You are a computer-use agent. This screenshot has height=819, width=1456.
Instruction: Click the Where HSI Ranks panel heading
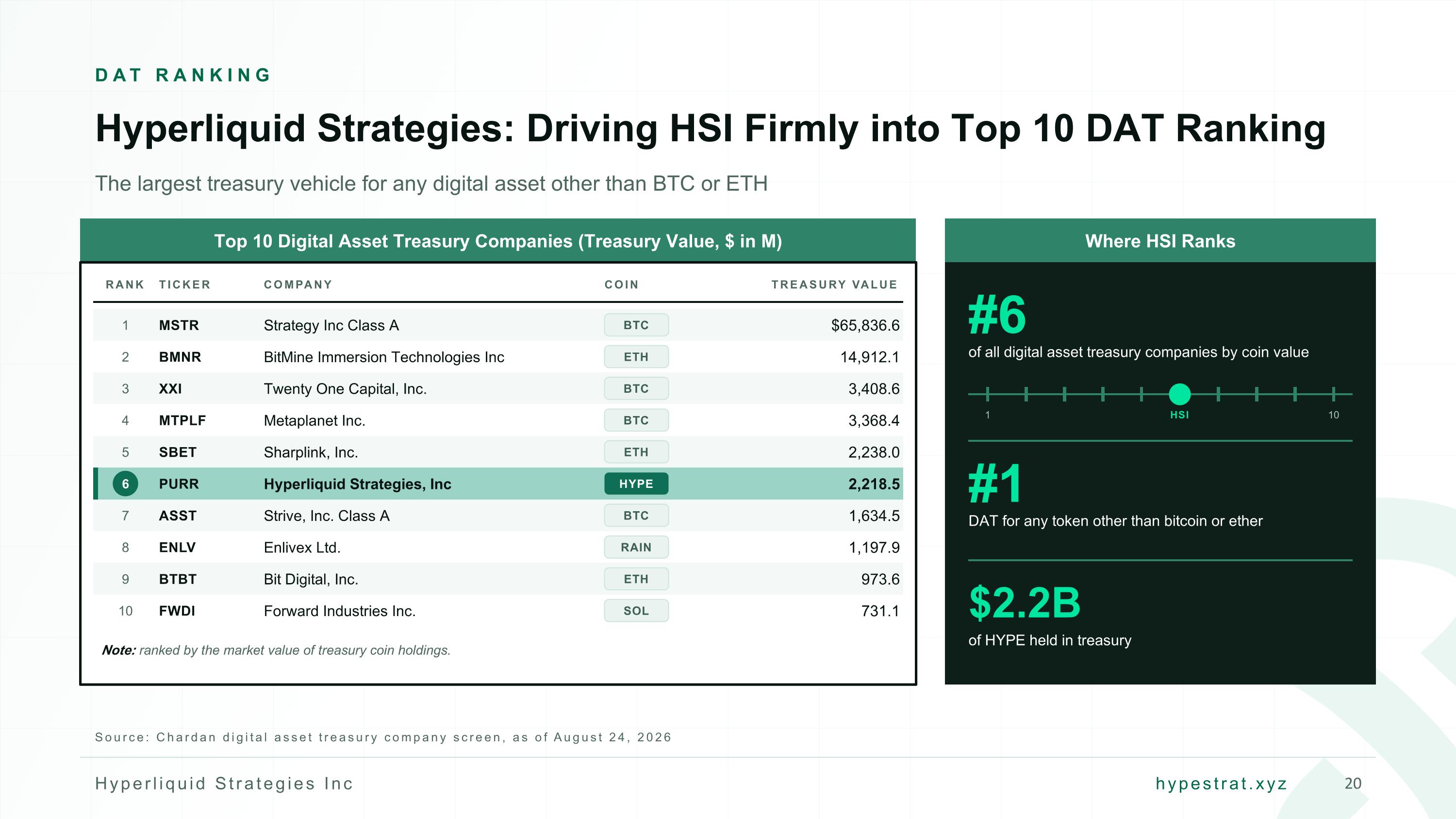(x=1160, y=241)
